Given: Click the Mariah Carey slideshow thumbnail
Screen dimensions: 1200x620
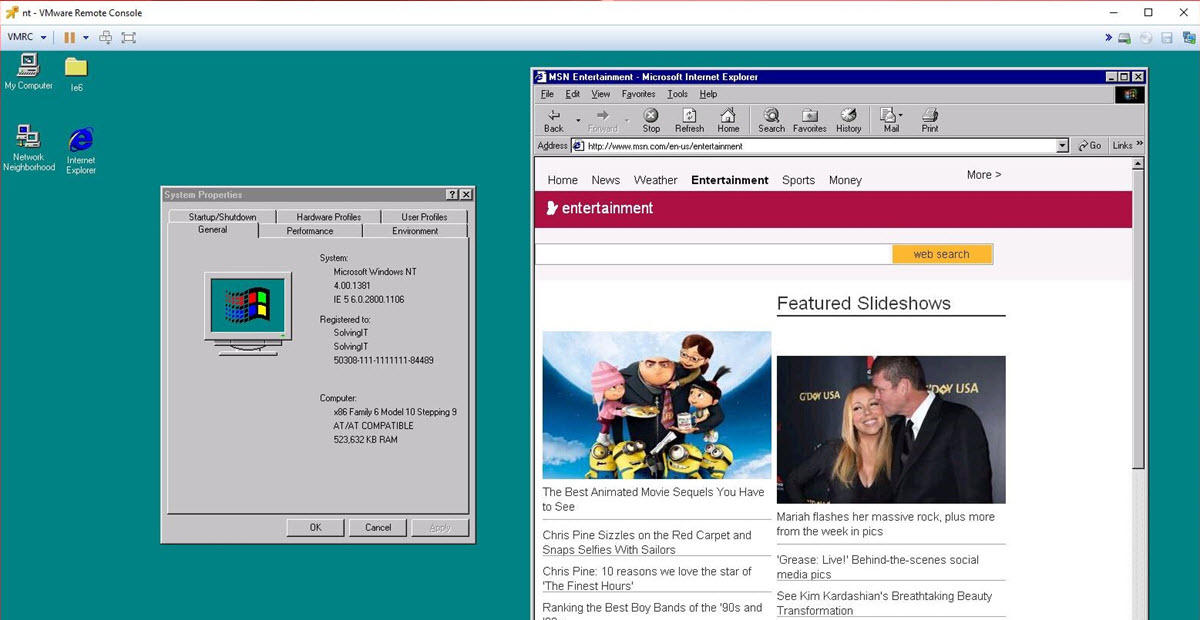Looking at the screenshot, I should (x=891, y=429).
